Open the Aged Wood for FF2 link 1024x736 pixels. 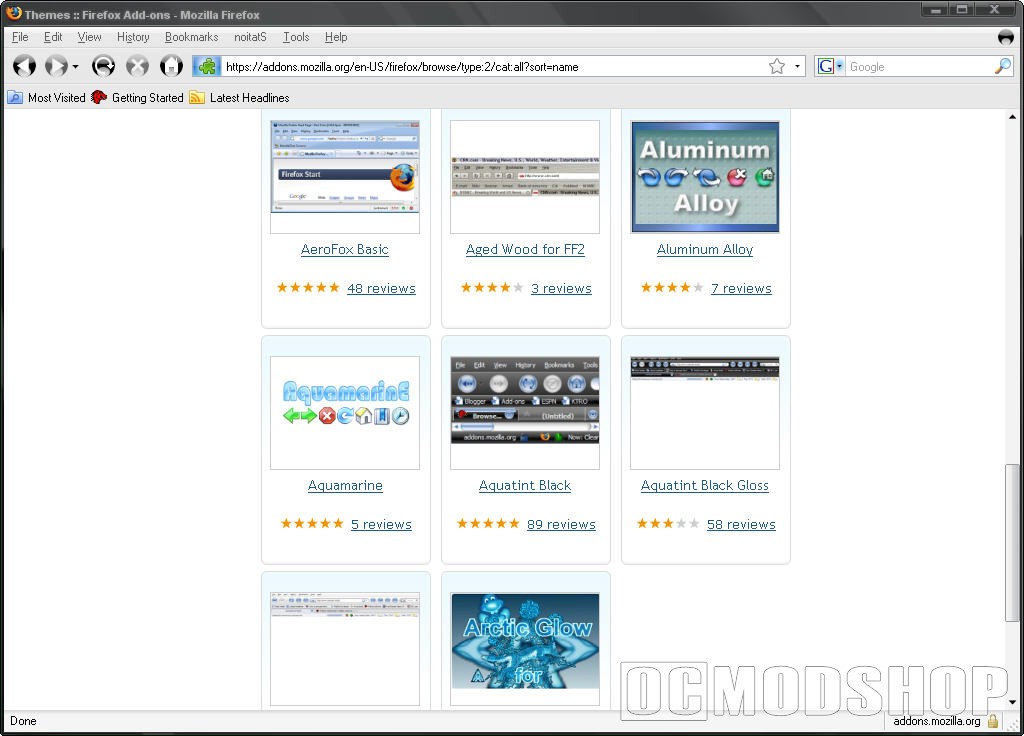pyautogui.click(x=525, y=249)
